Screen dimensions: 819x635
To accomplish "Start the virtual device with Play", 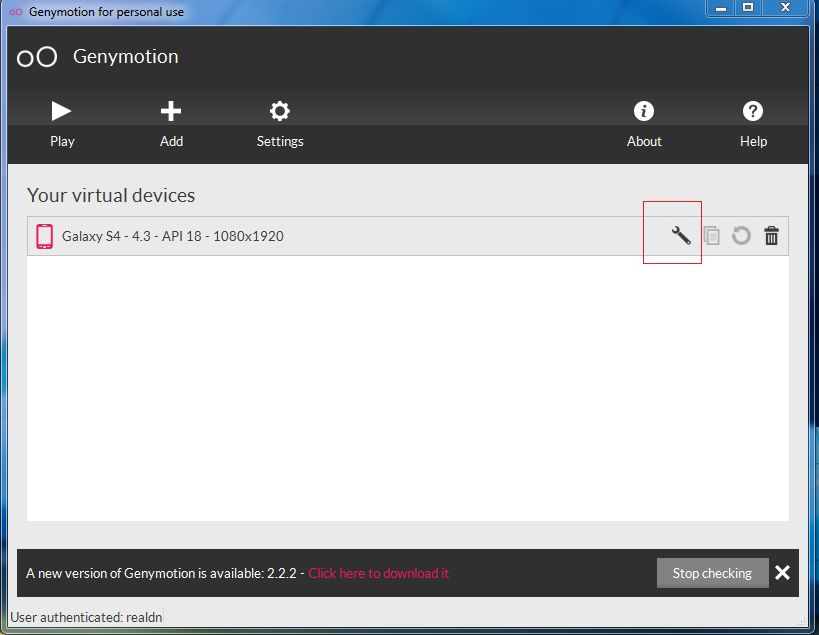I will (62, 124).
